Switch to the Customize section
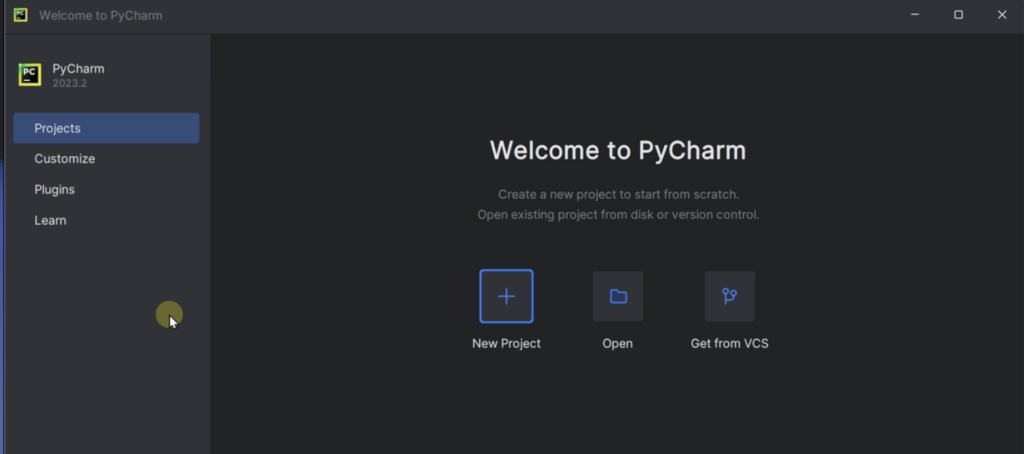1024x454 pixels. pos(65,159)
